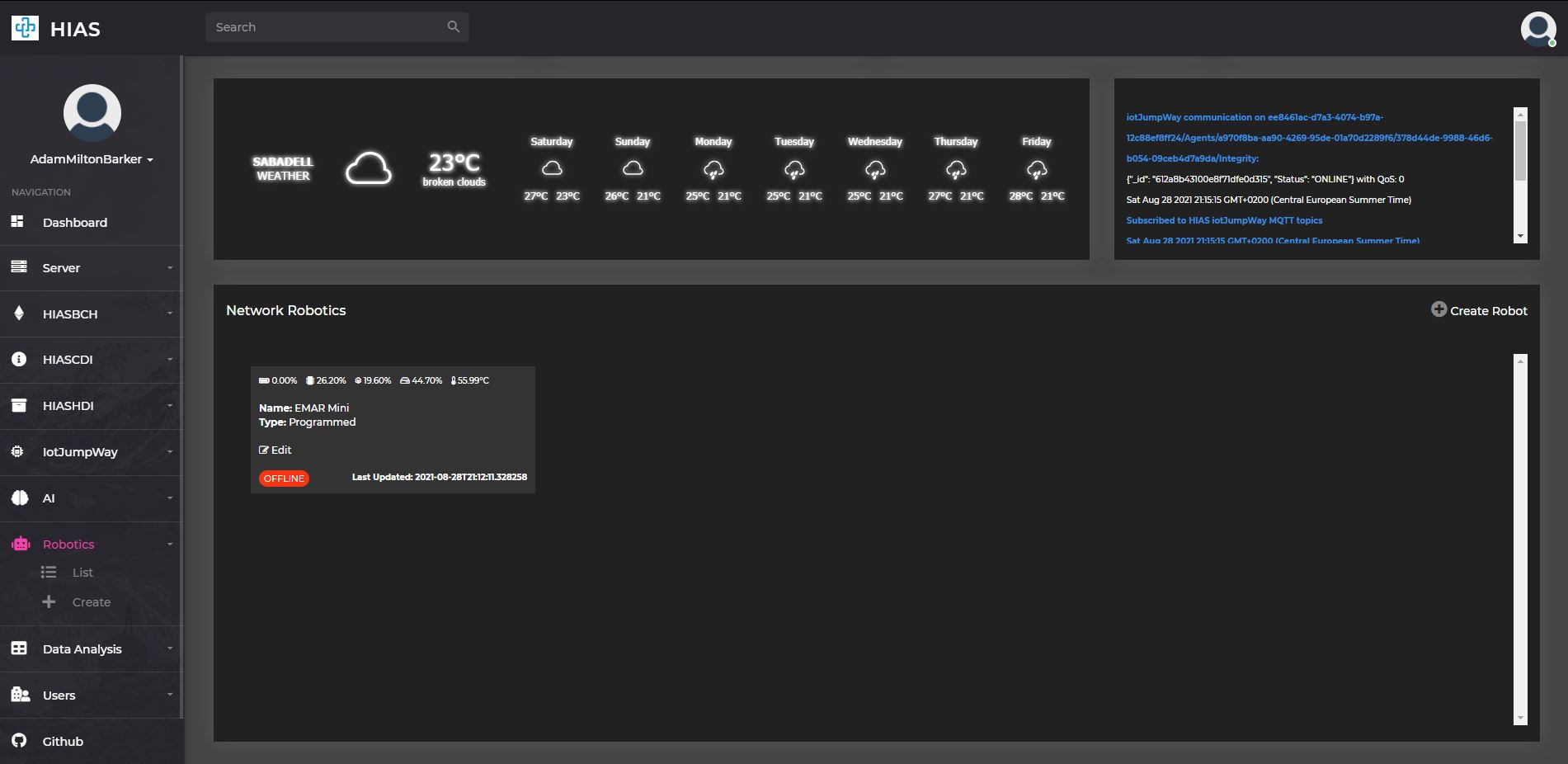Click the Create Robot plus icon

1439,309
